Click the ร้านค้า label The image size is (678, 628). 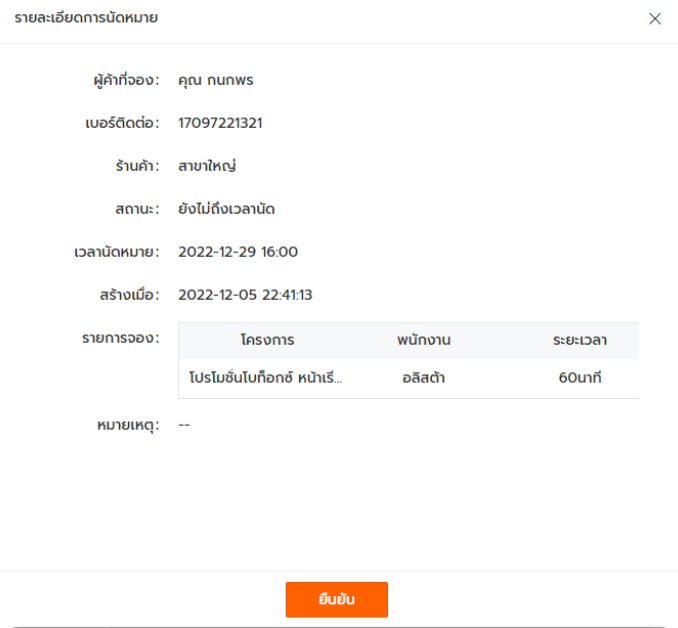pos(138,166)
